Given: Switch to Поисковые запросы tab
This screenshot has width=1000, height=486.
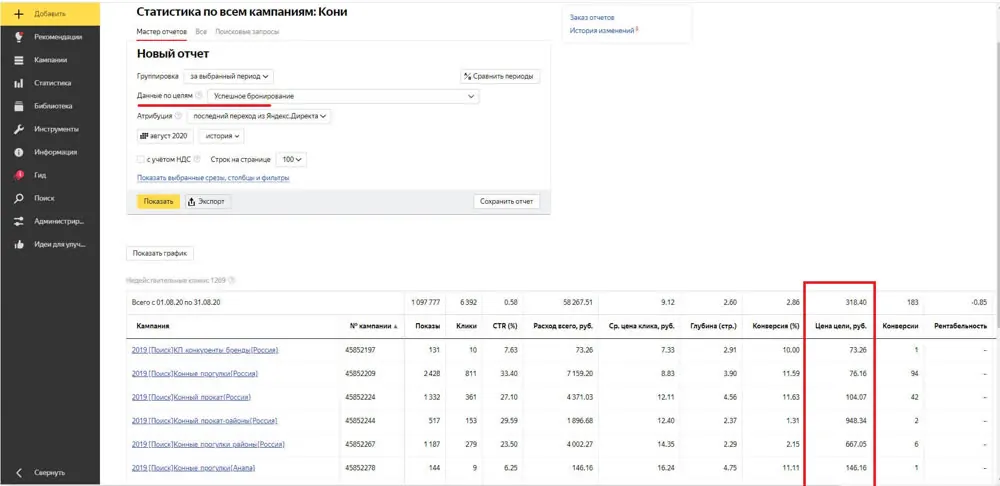Looking at the screenshot, I should (247, 31).
